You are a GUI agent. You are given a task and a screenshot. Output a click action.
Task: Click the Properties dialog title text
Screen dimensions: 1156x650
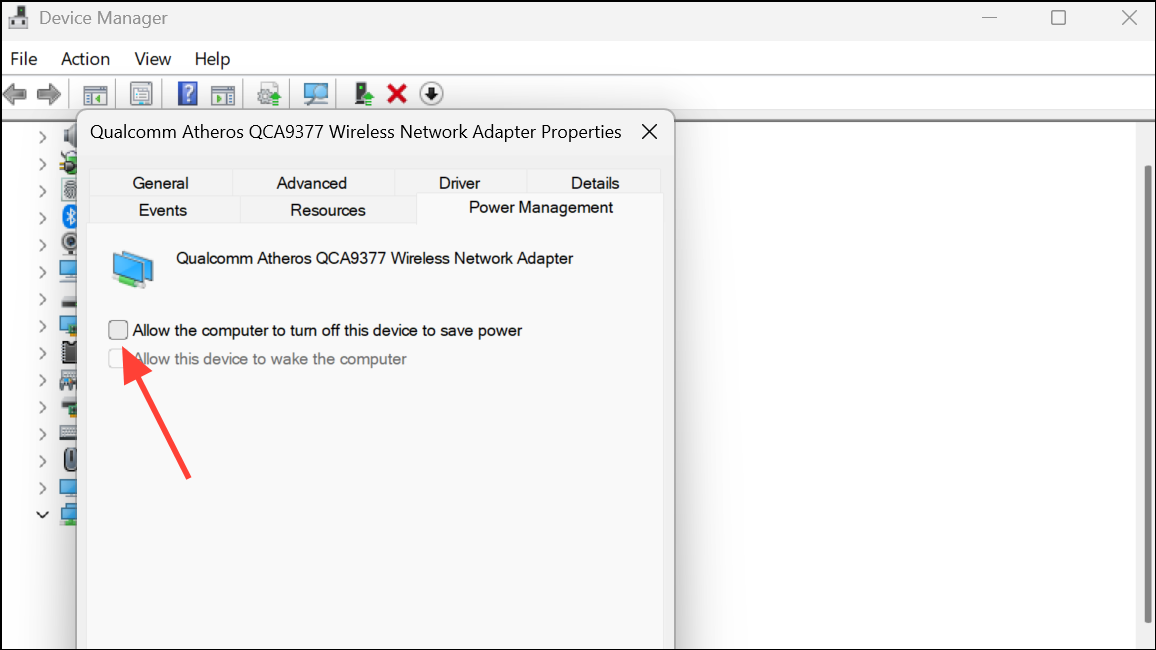(355, 132)
